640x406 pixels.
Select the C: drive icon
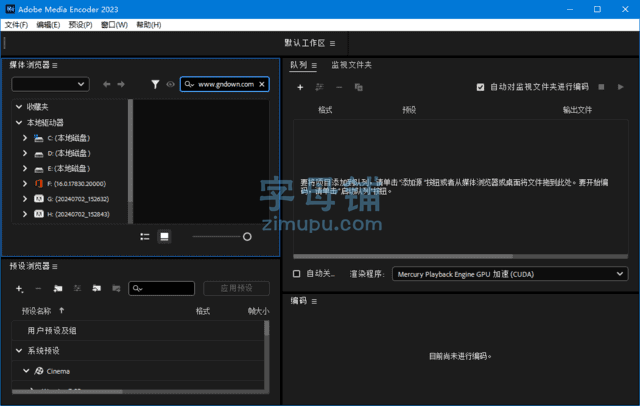(38, 138)
